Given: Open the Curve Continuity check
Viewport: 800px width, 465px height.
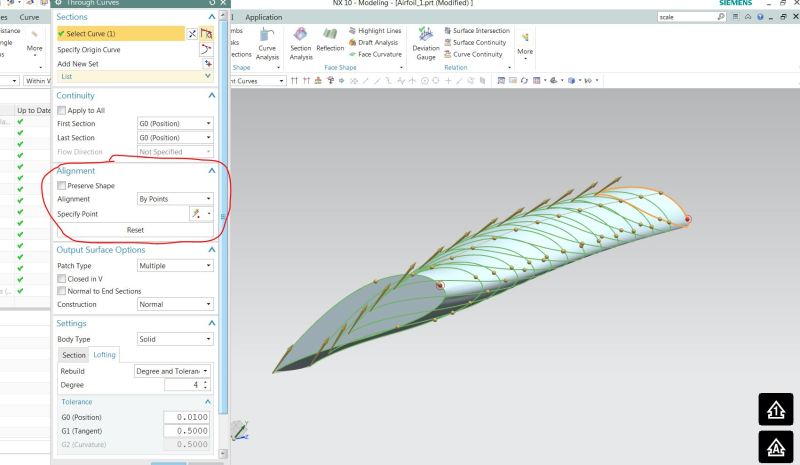Looking at the screenshot, I should click(473, 54).
